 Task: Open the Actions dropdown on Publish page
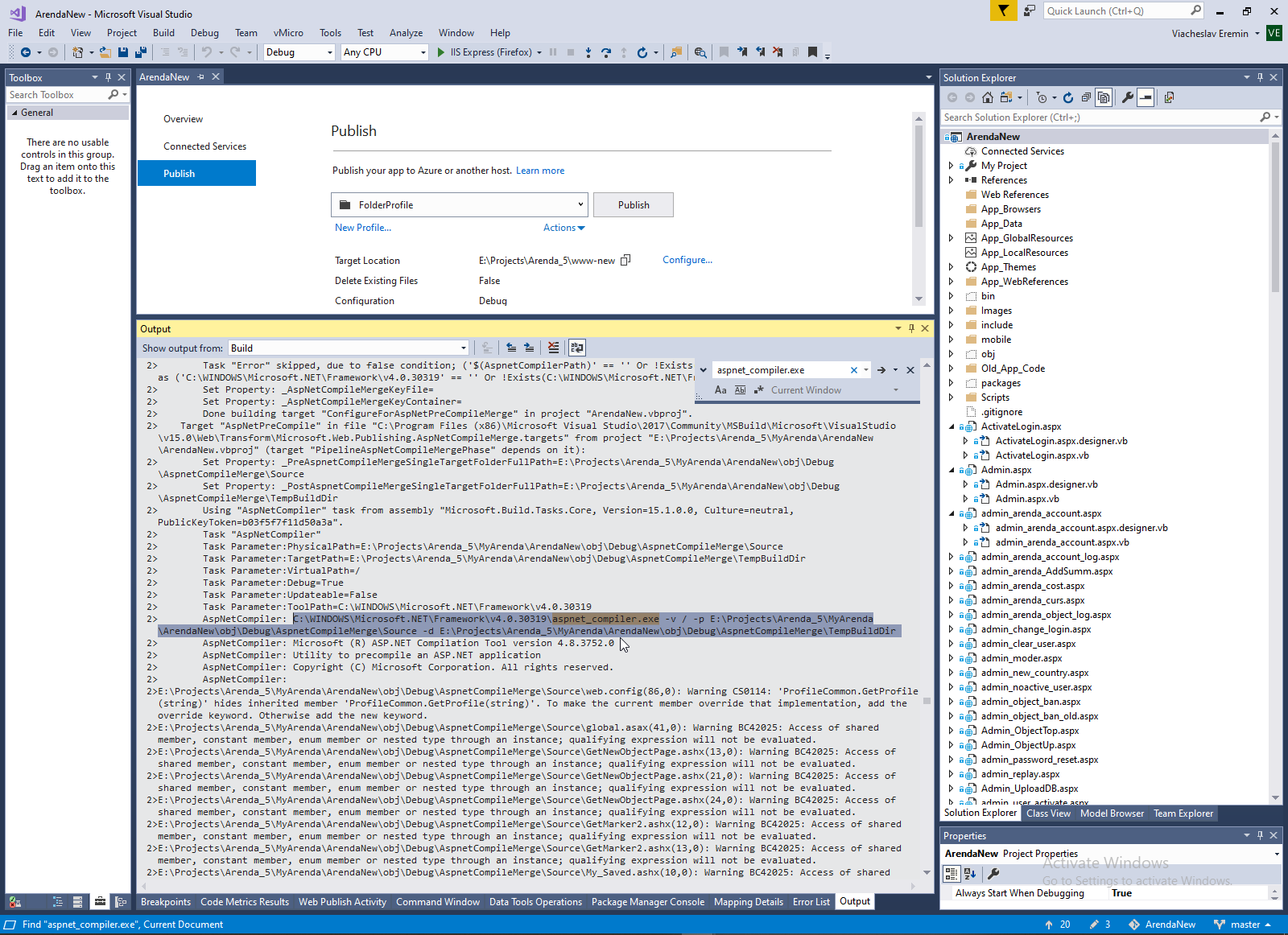[x=563, y=228]
